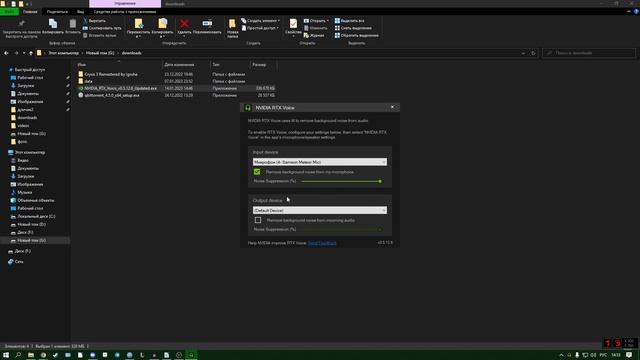Image resolution: width=640 pixels, height=360 pixels.
Task: Click the Back navigation arrow
Action: click(x=6, y=53)
